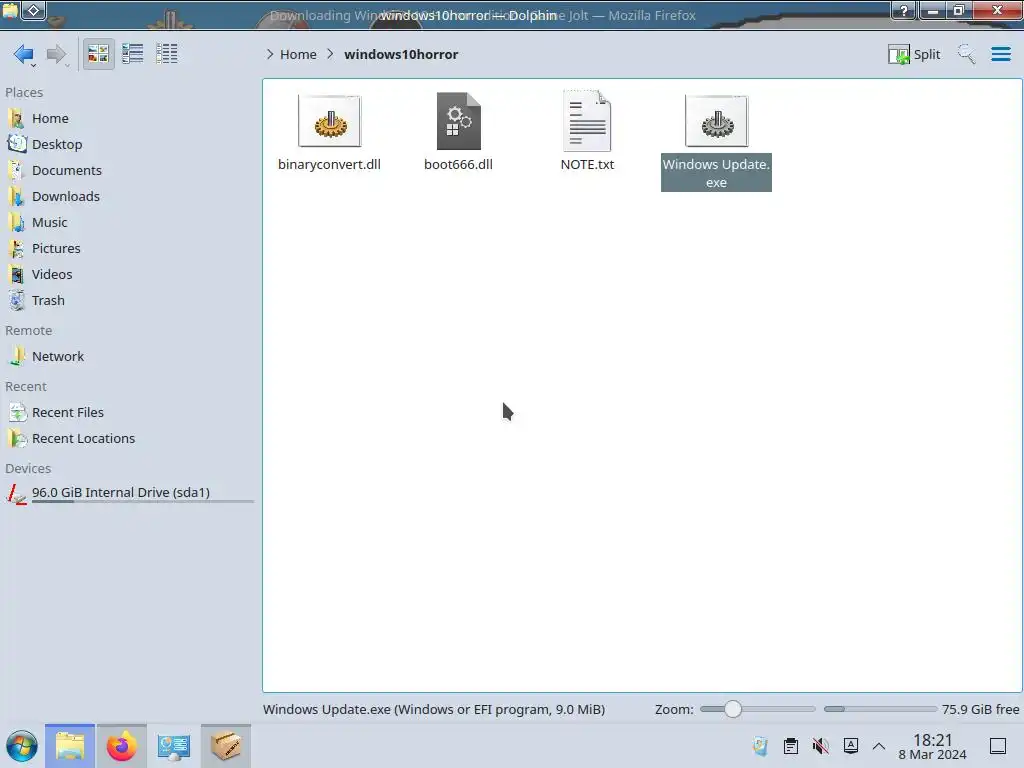
Task: Click the muted volume tray icon
Action: tap(821, 746)
